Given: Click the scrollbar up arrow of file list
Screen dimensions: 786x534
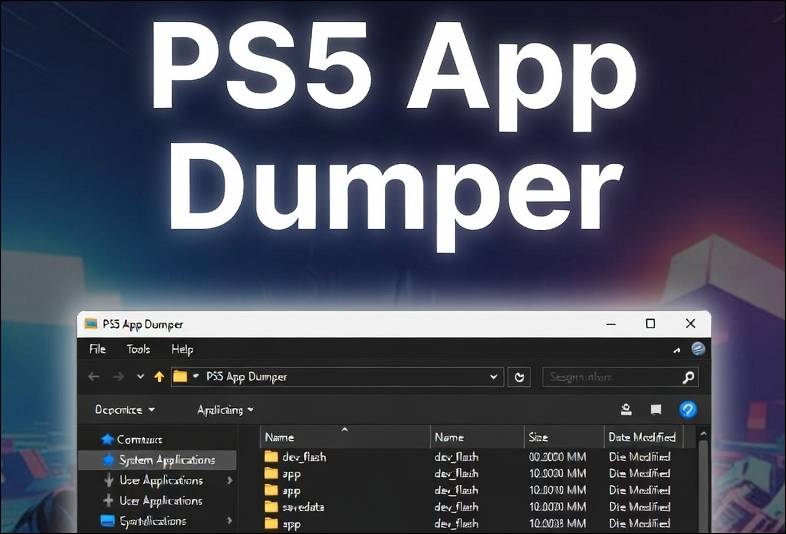Looking at the screenshot, I should point(703,434).
